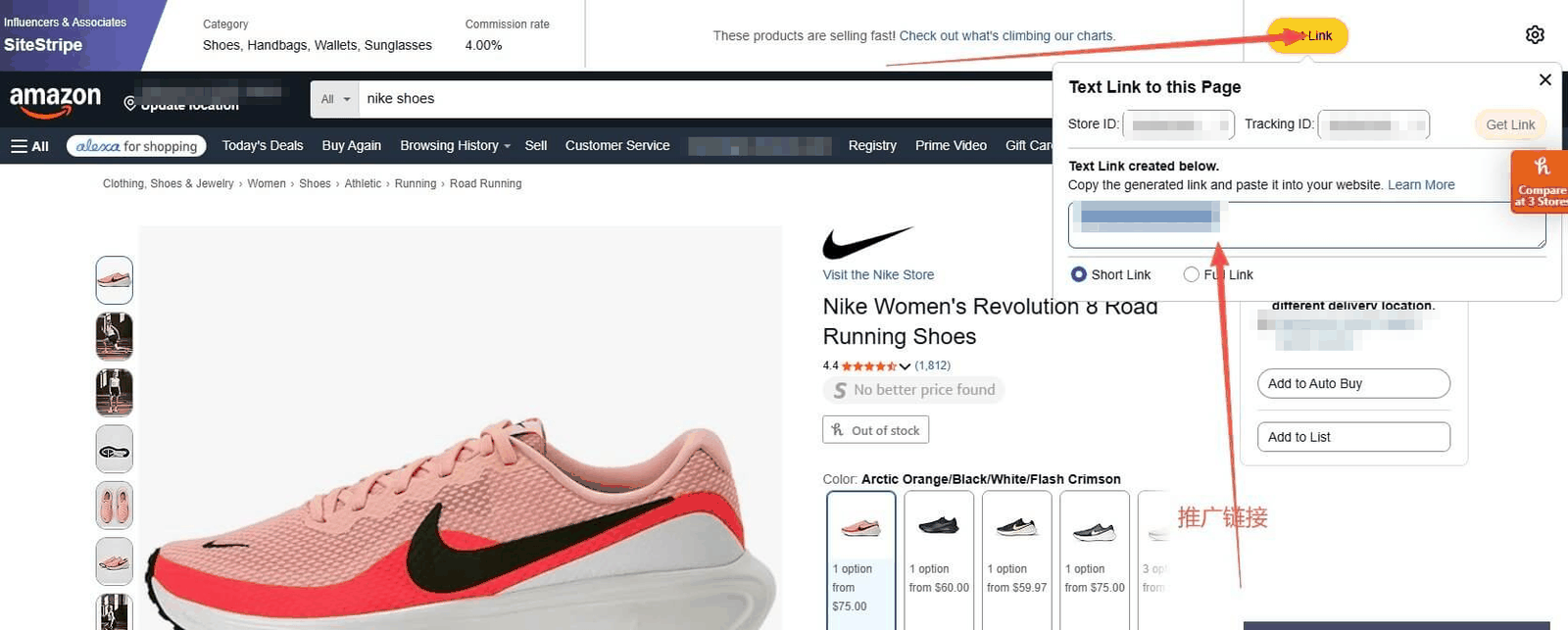Screen dimensions: 1568x630
Task: Click the star rating icons
Action: tap(868, 366)
